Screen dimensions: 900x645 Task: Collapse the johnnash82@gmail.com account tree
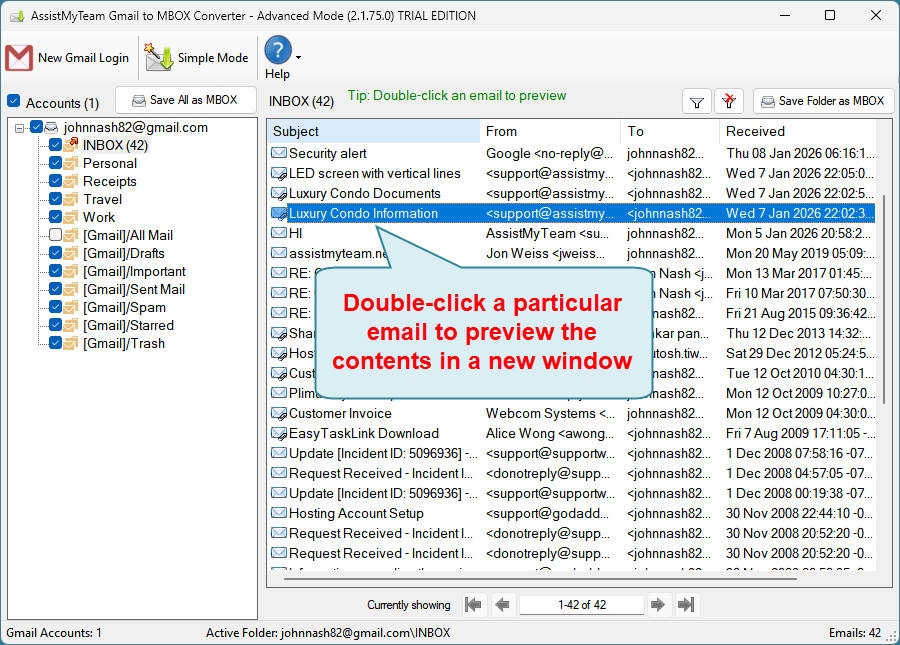click(x=21, y=128)
